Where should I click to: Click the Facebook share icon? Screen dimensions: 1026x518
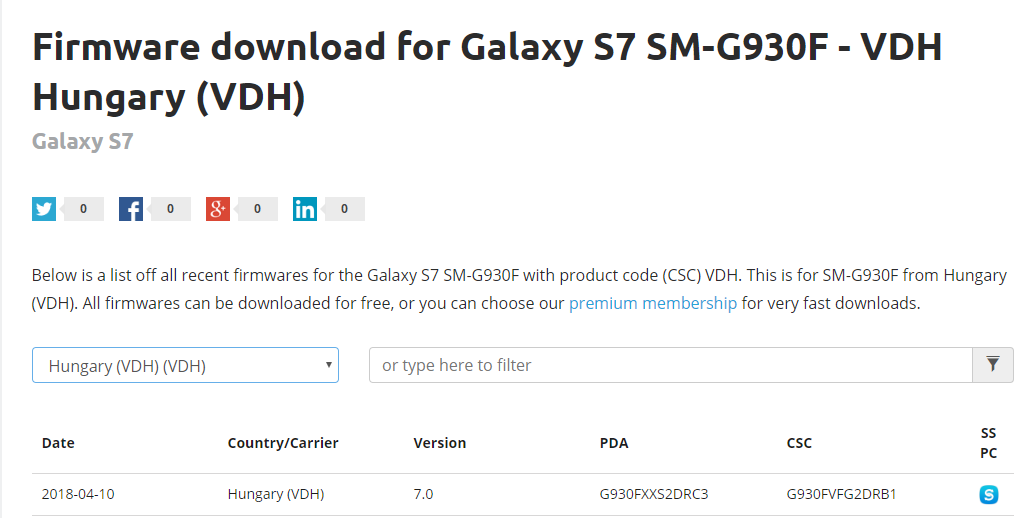[x=131, y=209]
